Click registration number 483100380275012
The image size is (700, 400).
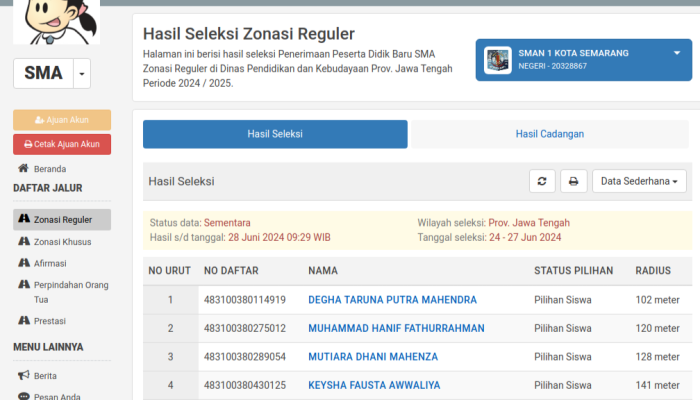(245, 329)
